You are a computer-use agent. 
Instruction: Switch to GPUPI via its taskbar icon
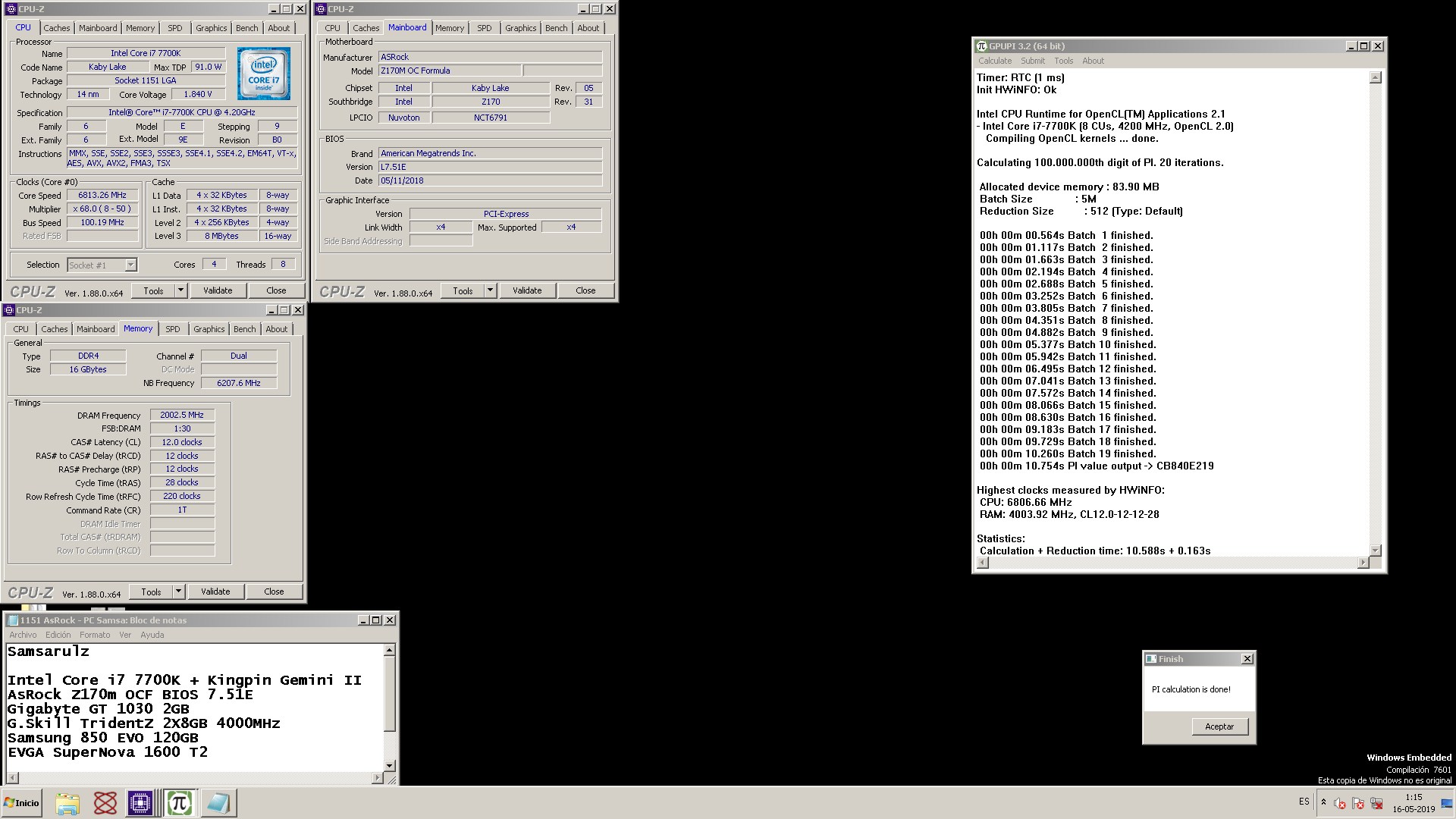click(x=180, y=803)
